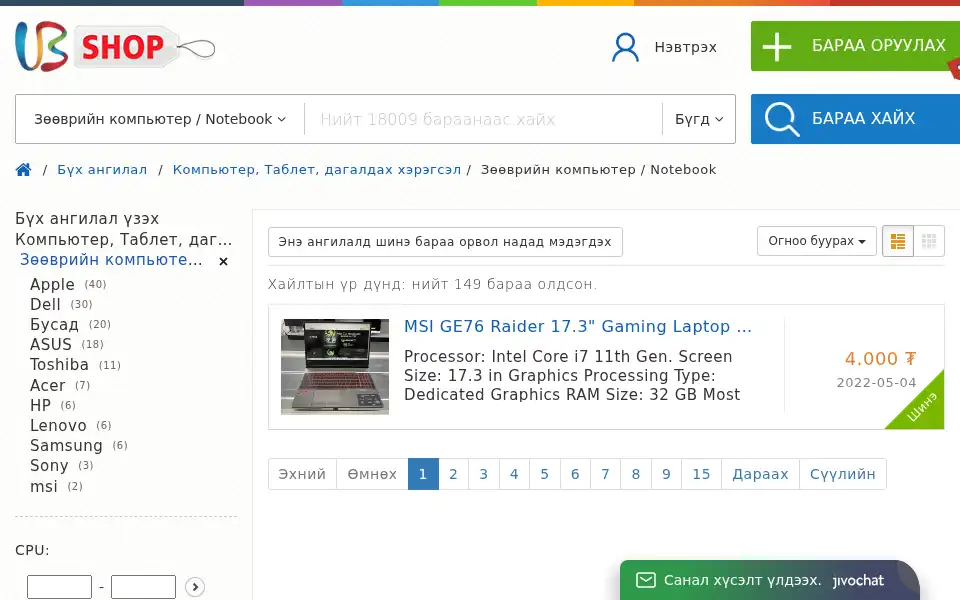Screen dimensions: 960x600
Task: Open Компьютер, Таблет, дагалдах хэрэгсэл breadcrumb
Action: (x=317, y=170)
